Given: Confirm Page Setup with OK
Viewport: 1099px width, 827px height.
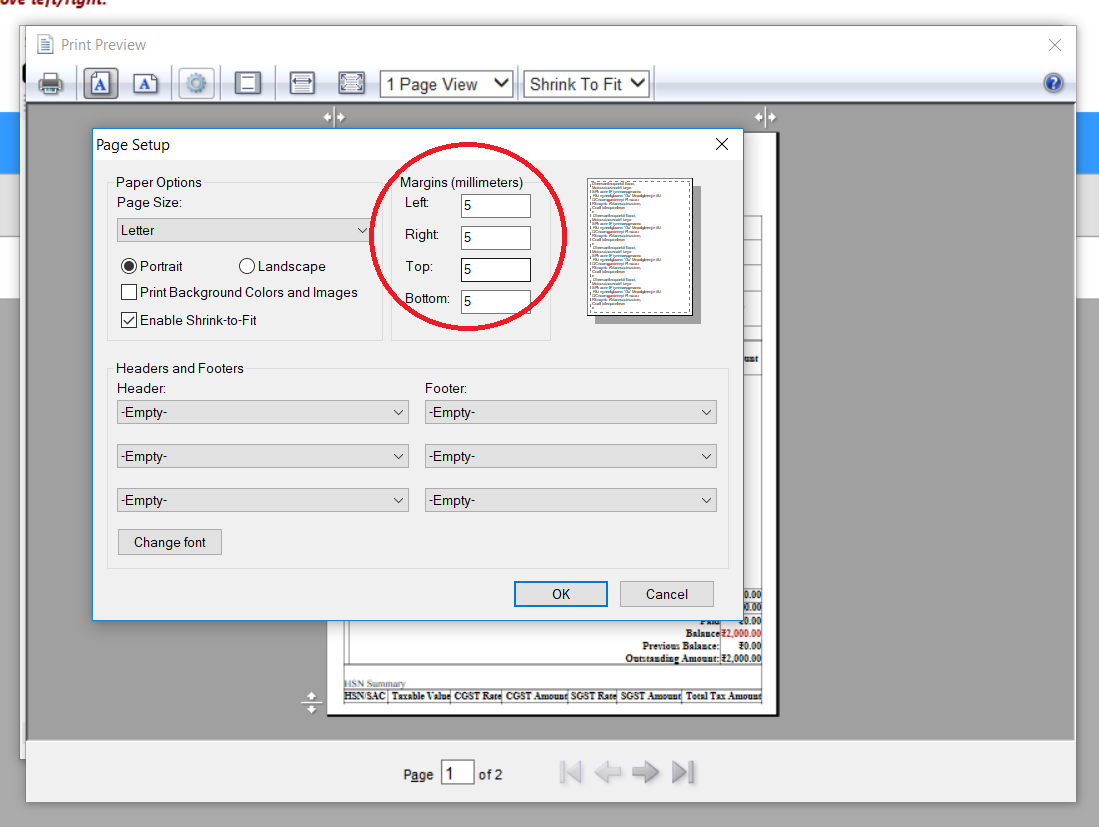Looking at the screenshot, I should coord(561,594).
